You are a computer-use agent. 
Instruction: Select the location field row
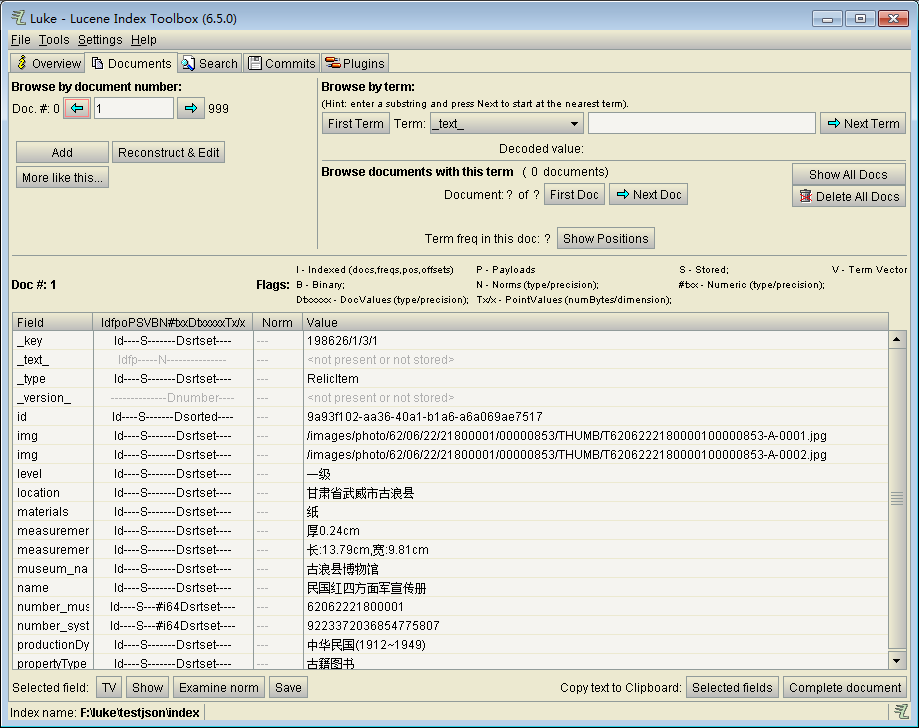(450, 493)
